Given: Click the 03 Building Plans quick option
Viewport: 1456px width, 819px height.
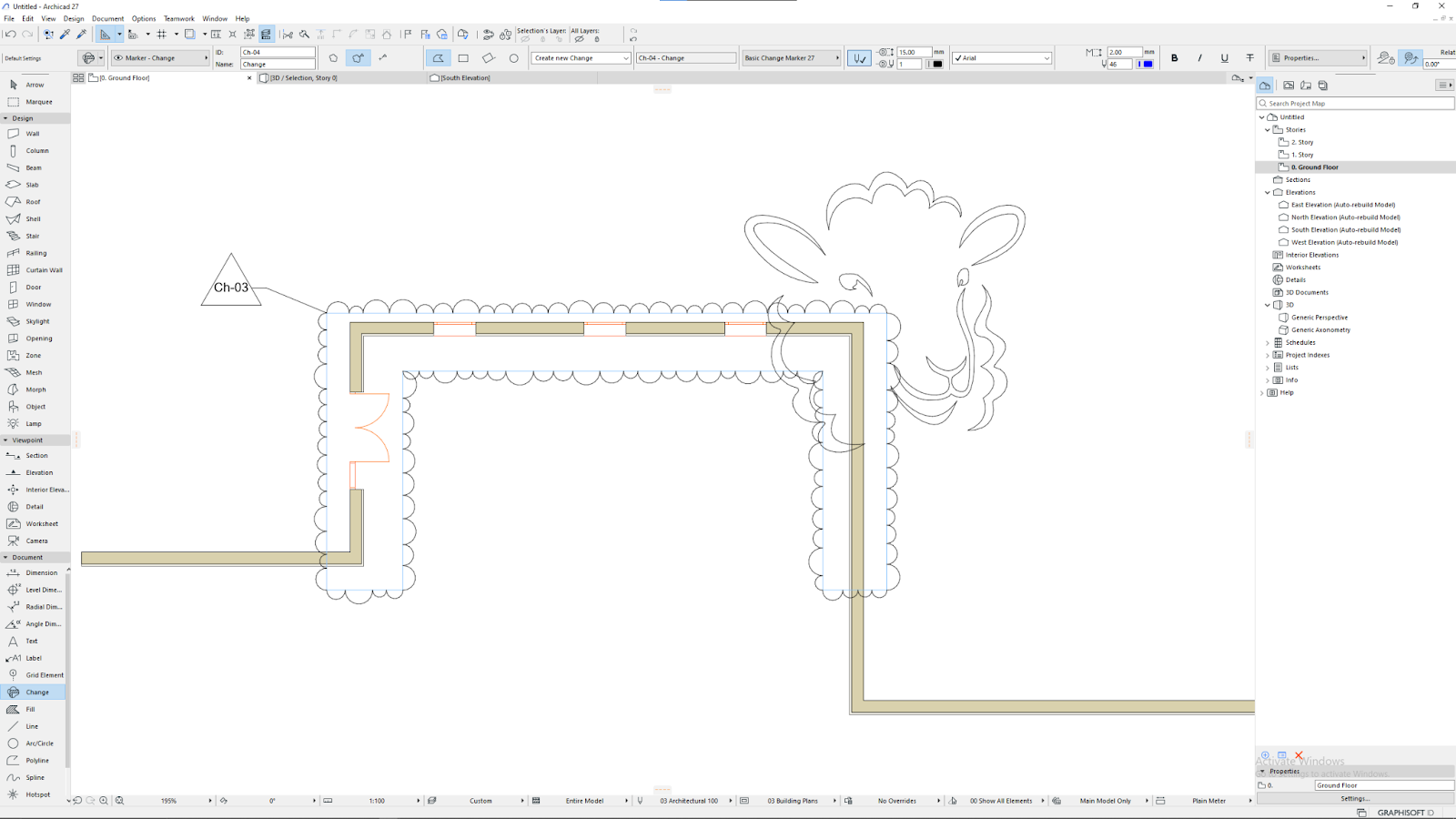Looking at the screenshot, I should point(793,801).
